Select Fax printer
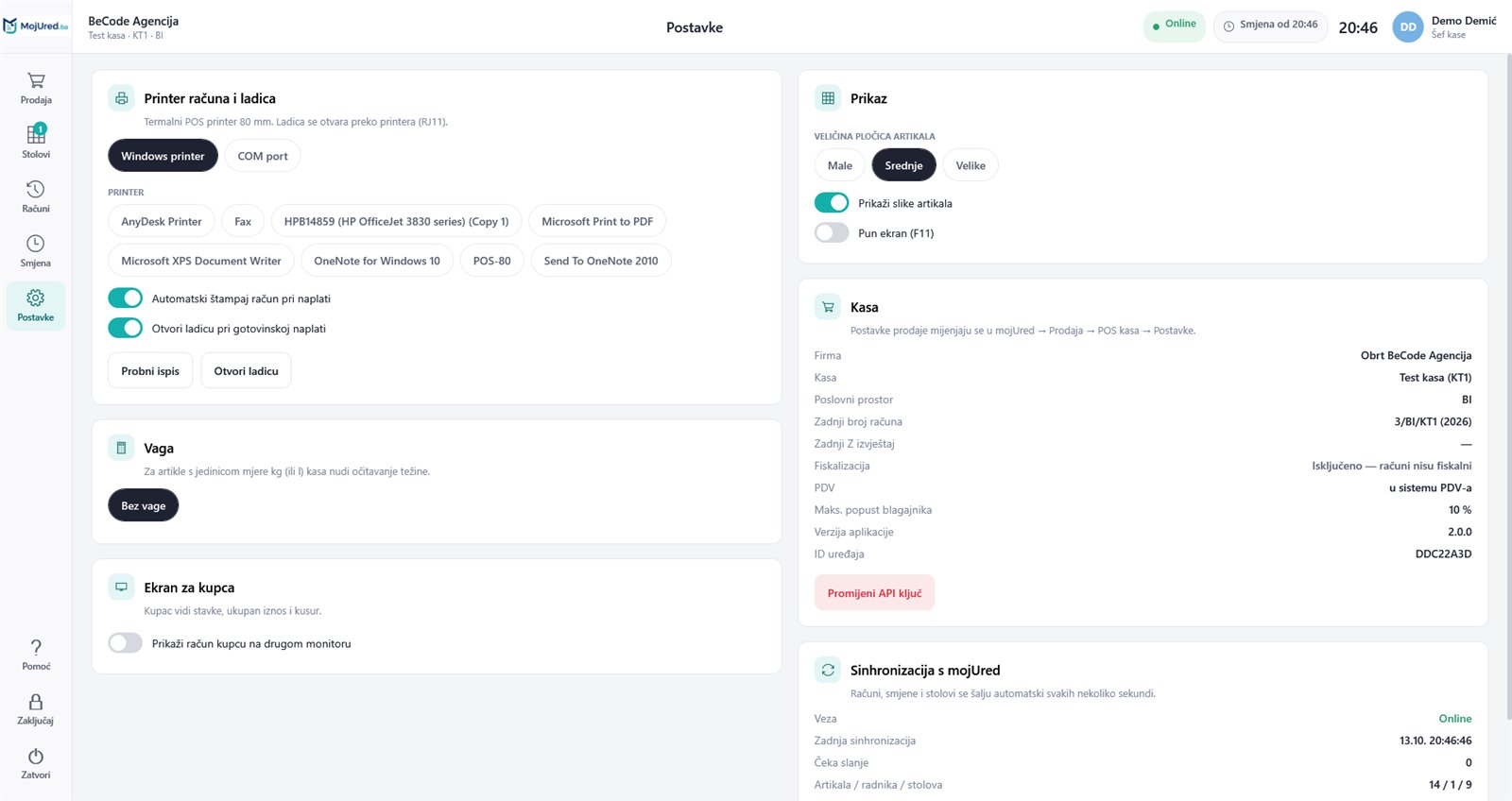This screenshot has height=801, width=1512. (x=243, y=222)
